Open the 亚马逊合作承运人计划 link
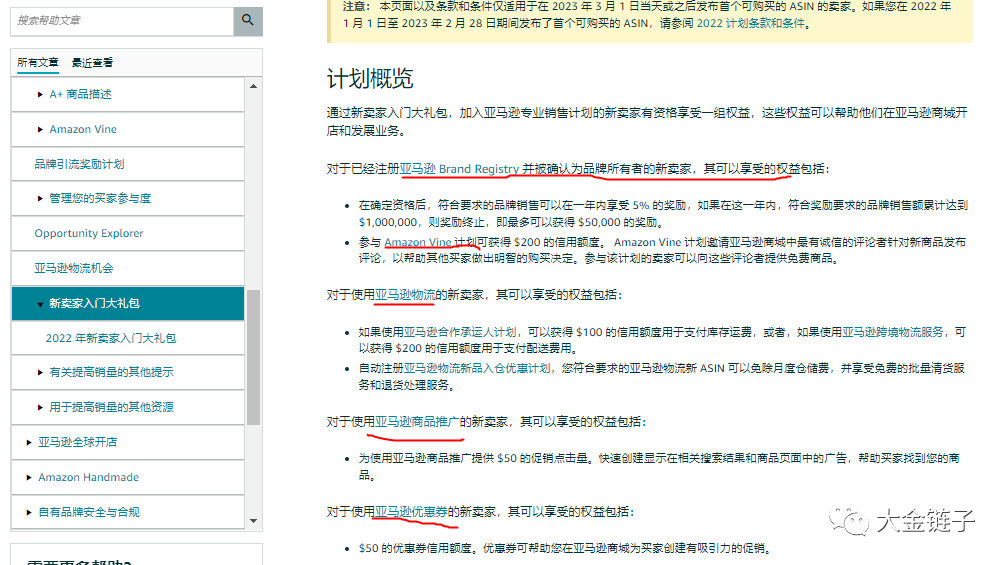The image size is (1008, 565). click(460, 332)
